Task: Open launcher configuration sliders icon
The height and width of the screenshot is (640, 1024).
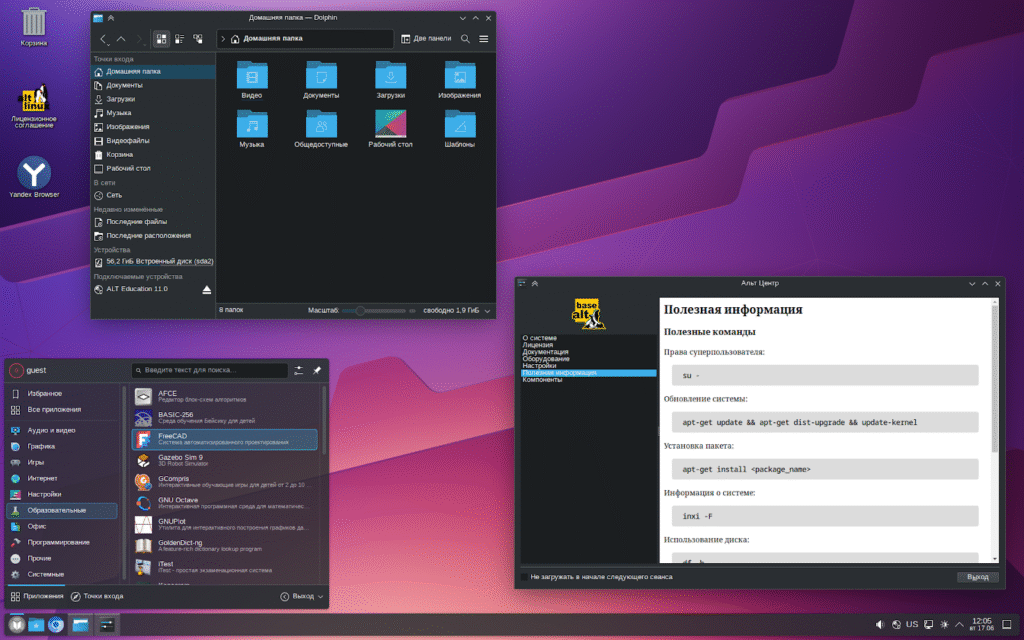Action: (x=298, y=370)
